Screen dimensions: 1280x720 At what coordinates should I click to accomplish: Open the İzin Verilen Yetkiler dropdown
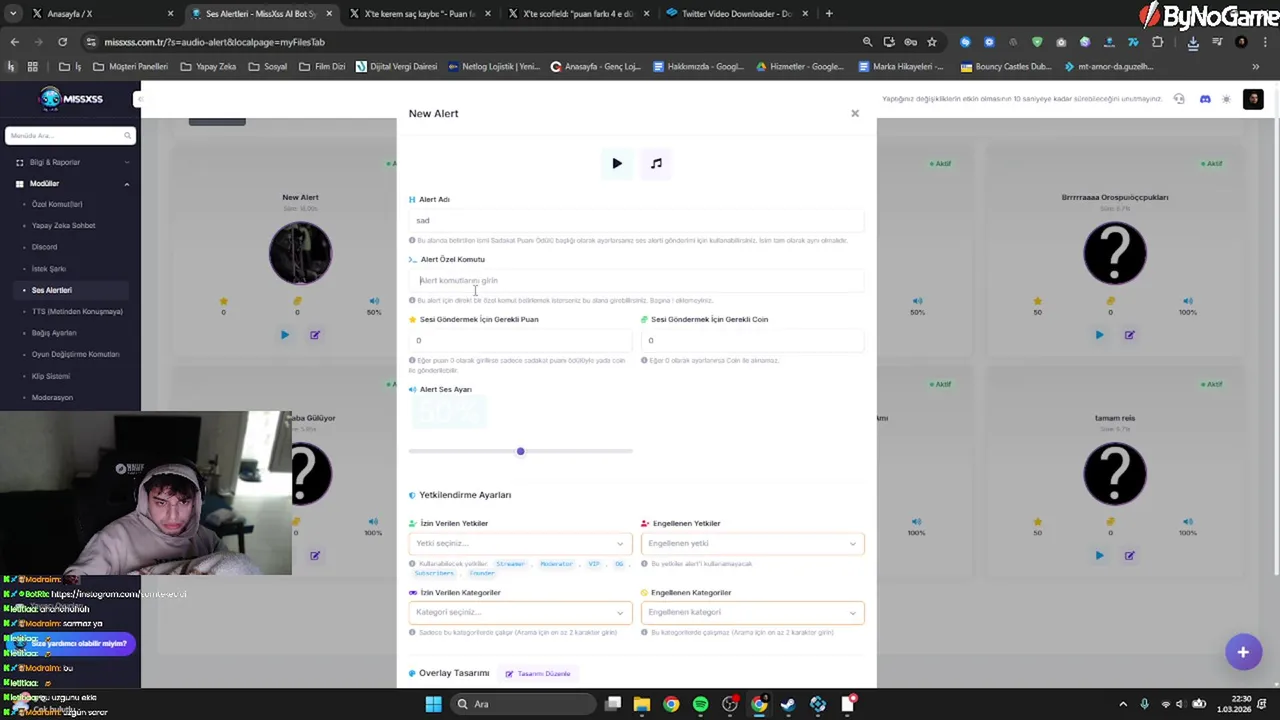tap(520, 543)
